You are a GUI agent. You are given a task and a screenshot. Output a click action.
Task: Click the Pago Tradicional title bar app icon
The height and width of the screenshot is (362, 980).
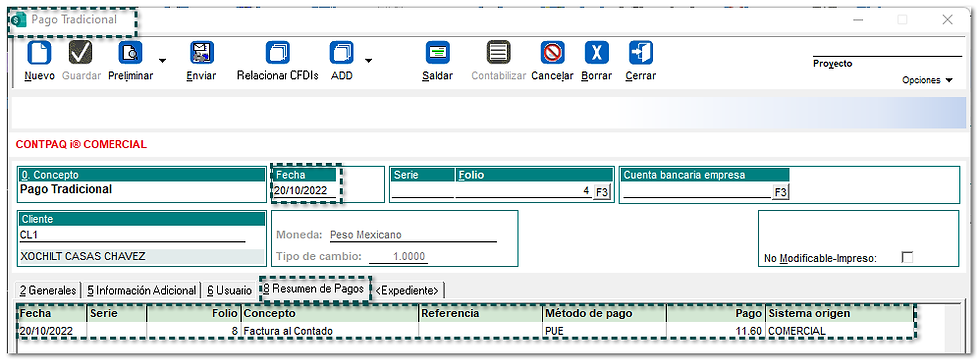(20, 20)
